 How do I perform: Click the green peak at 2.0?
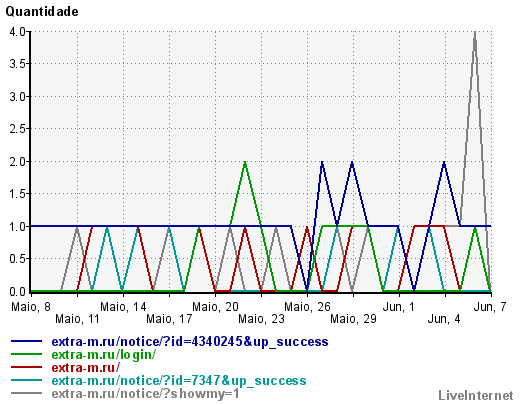click(x=245, y=162)
